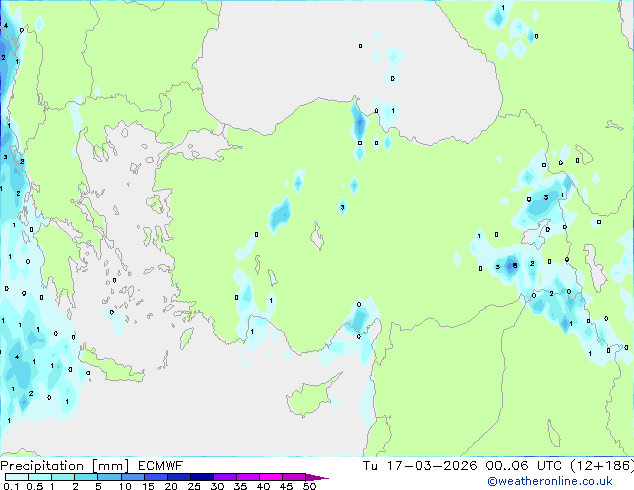Click the island of Crete on map

tap(110, 367)
